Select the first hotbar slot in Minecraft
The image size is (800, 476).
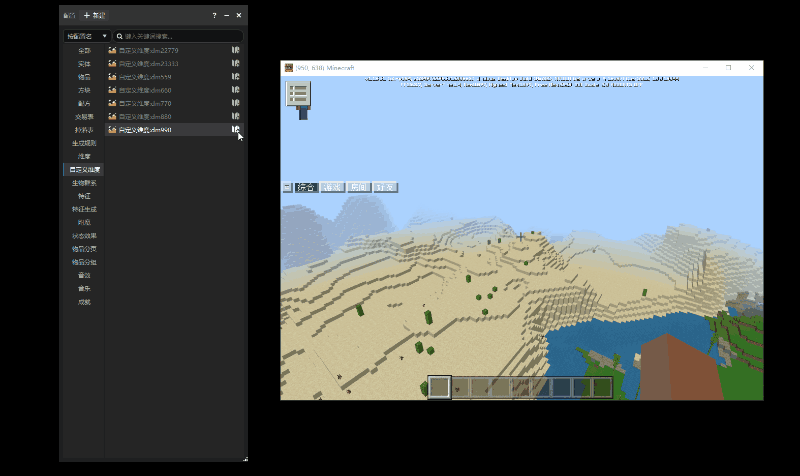point(439,387)
